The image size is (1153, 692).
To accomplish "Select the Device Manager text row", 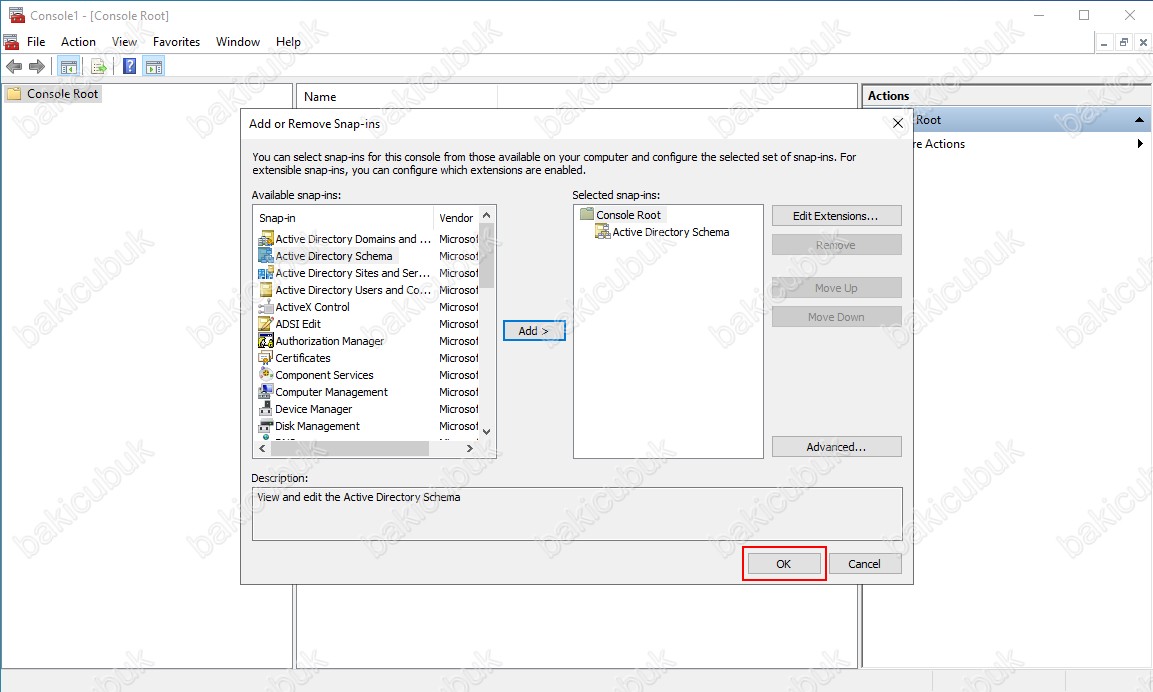I will (314, 408).
